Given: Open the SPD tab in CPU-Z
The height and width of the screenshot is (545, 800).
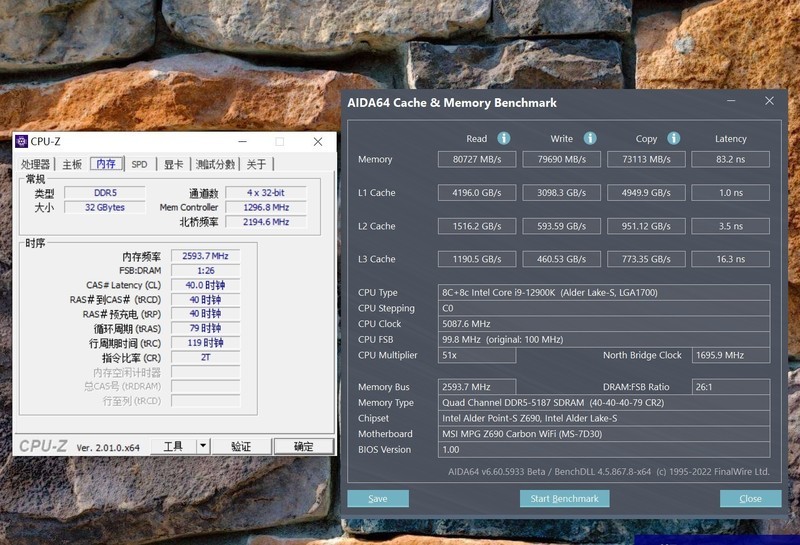Looking at the screenshot, I should click(139, 164).
